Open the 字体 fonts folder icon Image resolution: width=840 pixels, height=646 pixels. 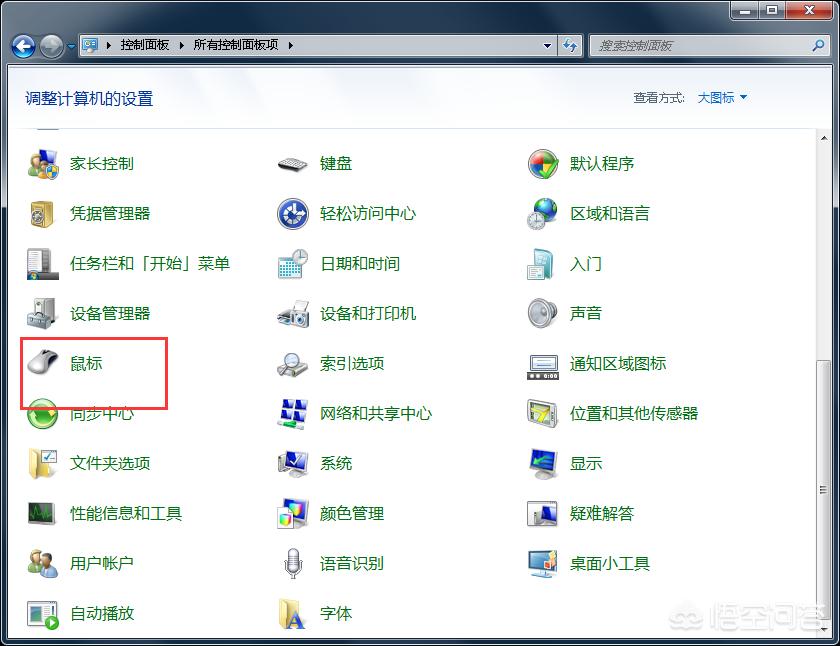[x=292, y=614]
